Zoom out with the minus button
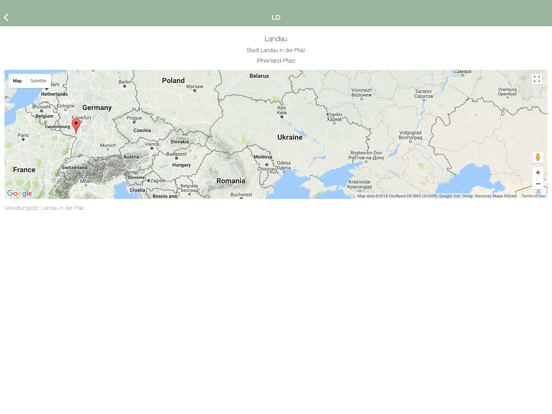This screenshot has height=414, width=552. pyautogui.click(x=538, y=184)
